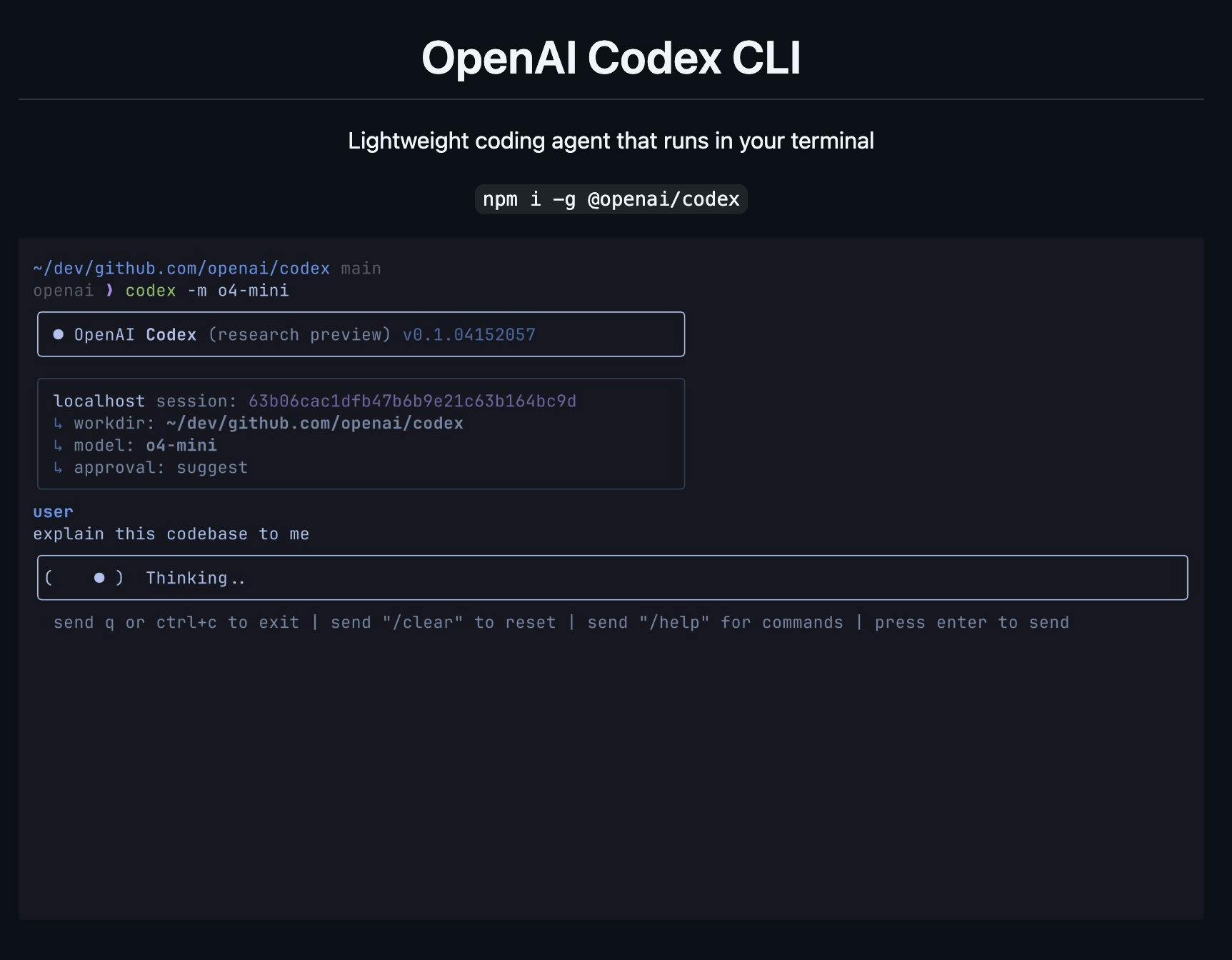Click the workdir arrow indicator

(59, 423)
